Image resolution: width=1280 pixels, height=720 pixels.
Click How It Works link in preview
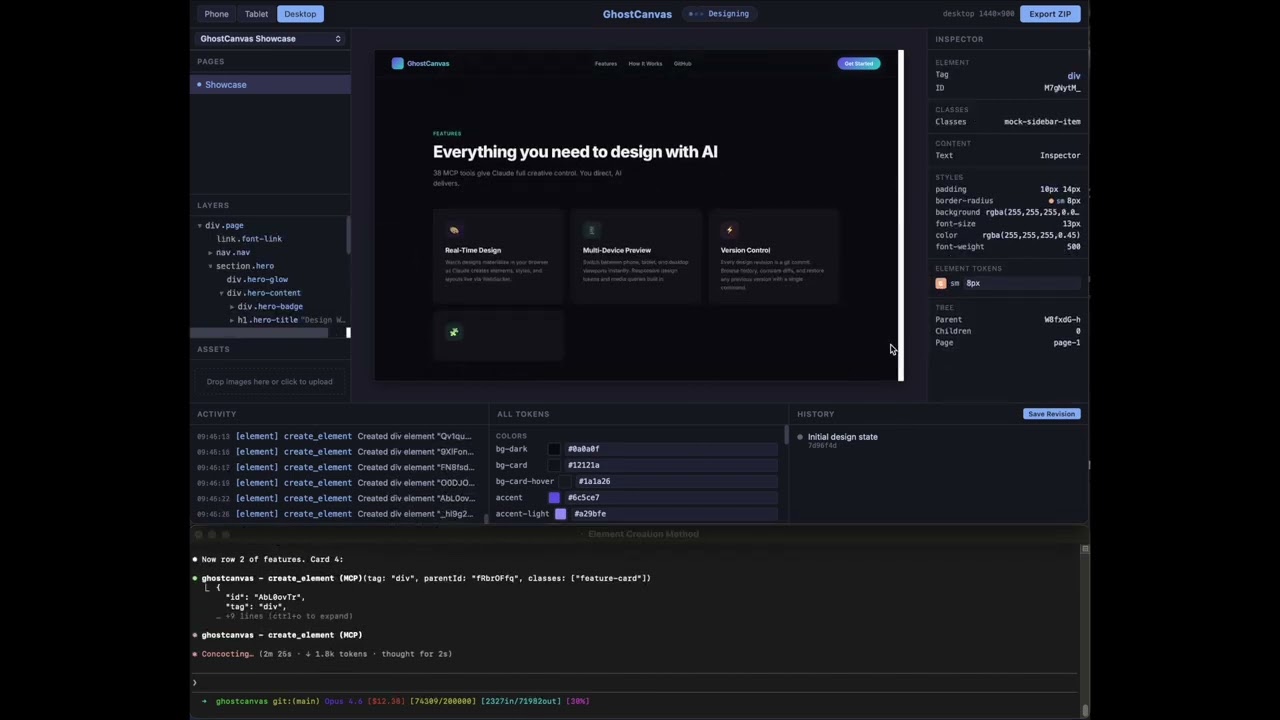pos(645,64)
